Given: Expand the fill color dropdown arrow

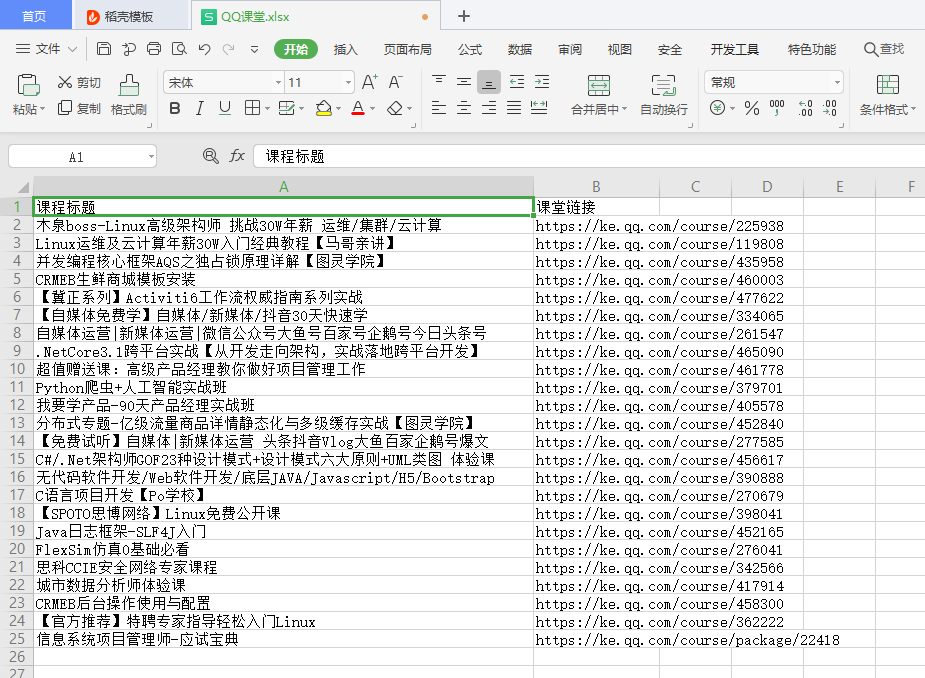Looking at the screenshot, I should (x=338, y=109).
